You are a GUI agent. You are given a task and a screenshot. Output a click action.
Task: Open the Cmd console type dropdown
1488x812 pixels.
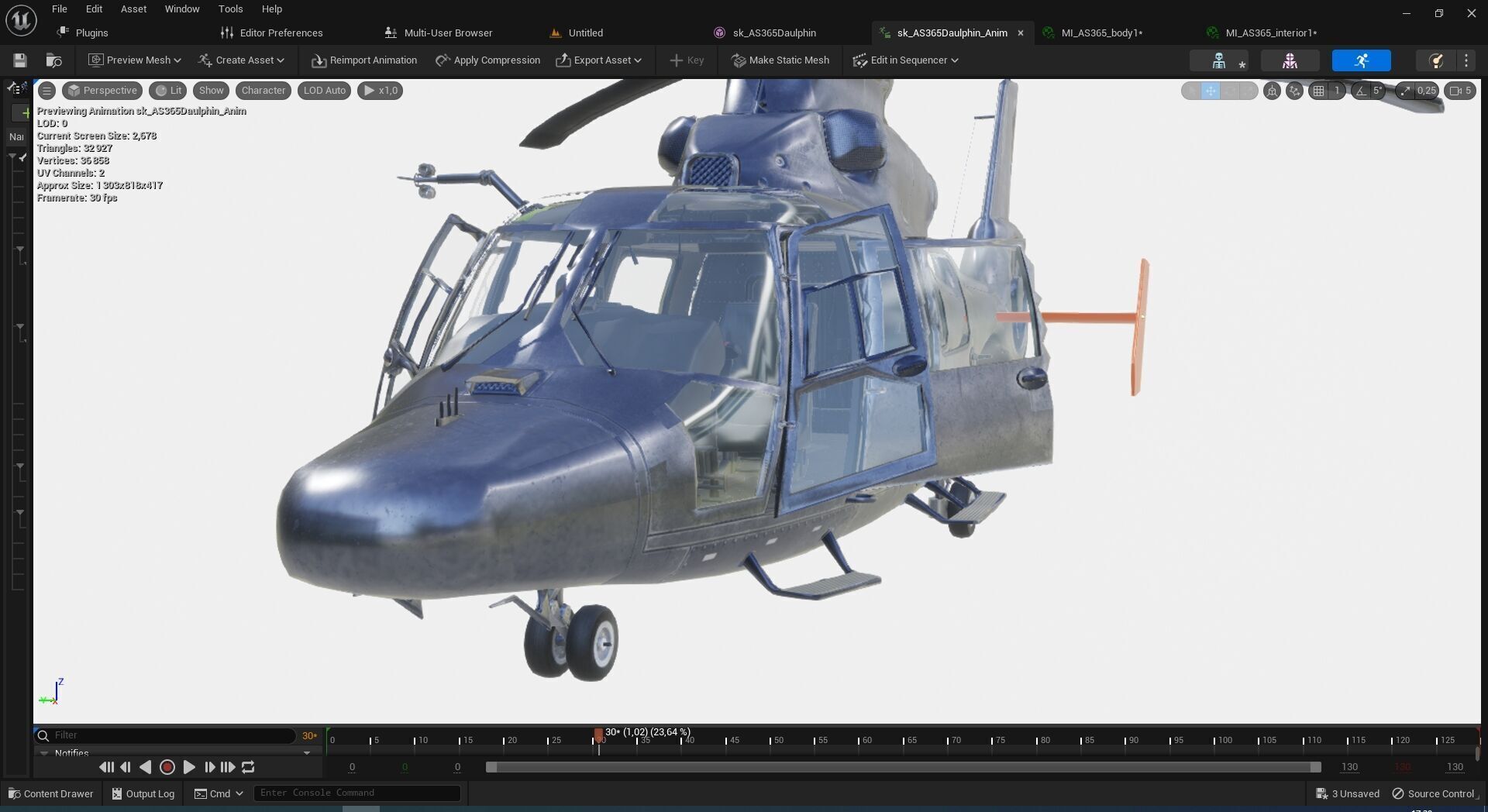pyautogui.click(x=219, y=793)
